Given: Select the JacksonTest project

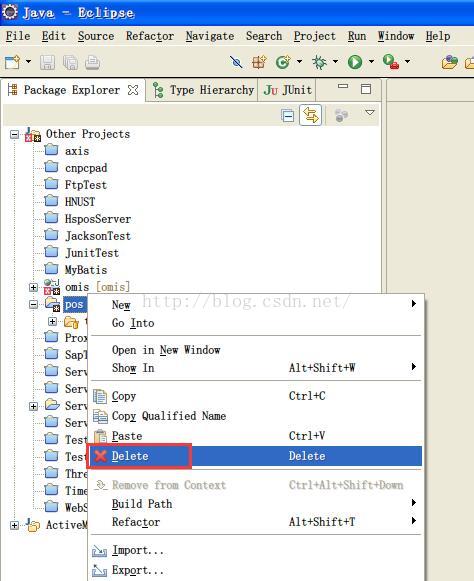Looking at the screenshot, I should (98, 236).
